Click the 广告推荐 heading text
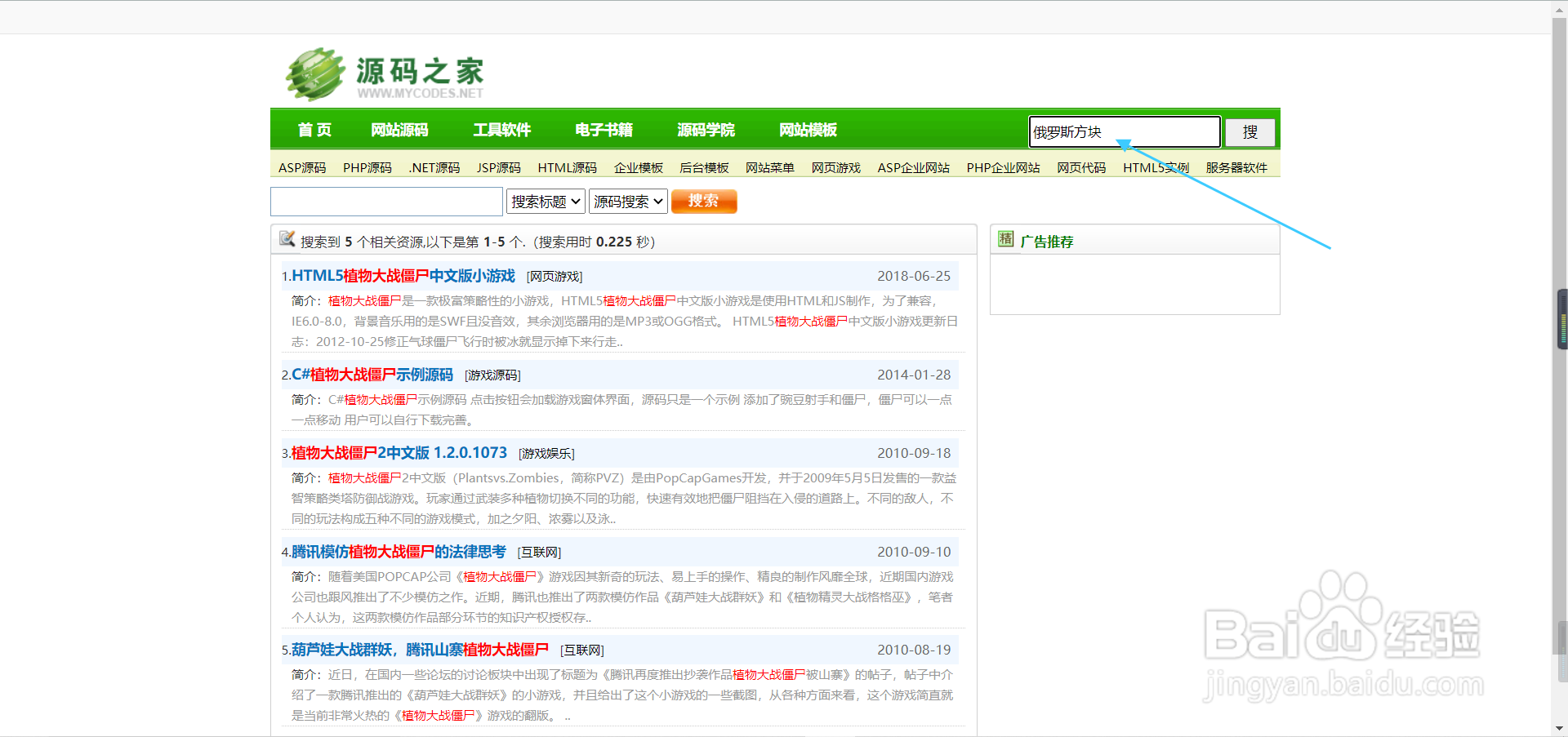The height and width of the screenshot is (737, 1568). click(x=1047, y=242)
